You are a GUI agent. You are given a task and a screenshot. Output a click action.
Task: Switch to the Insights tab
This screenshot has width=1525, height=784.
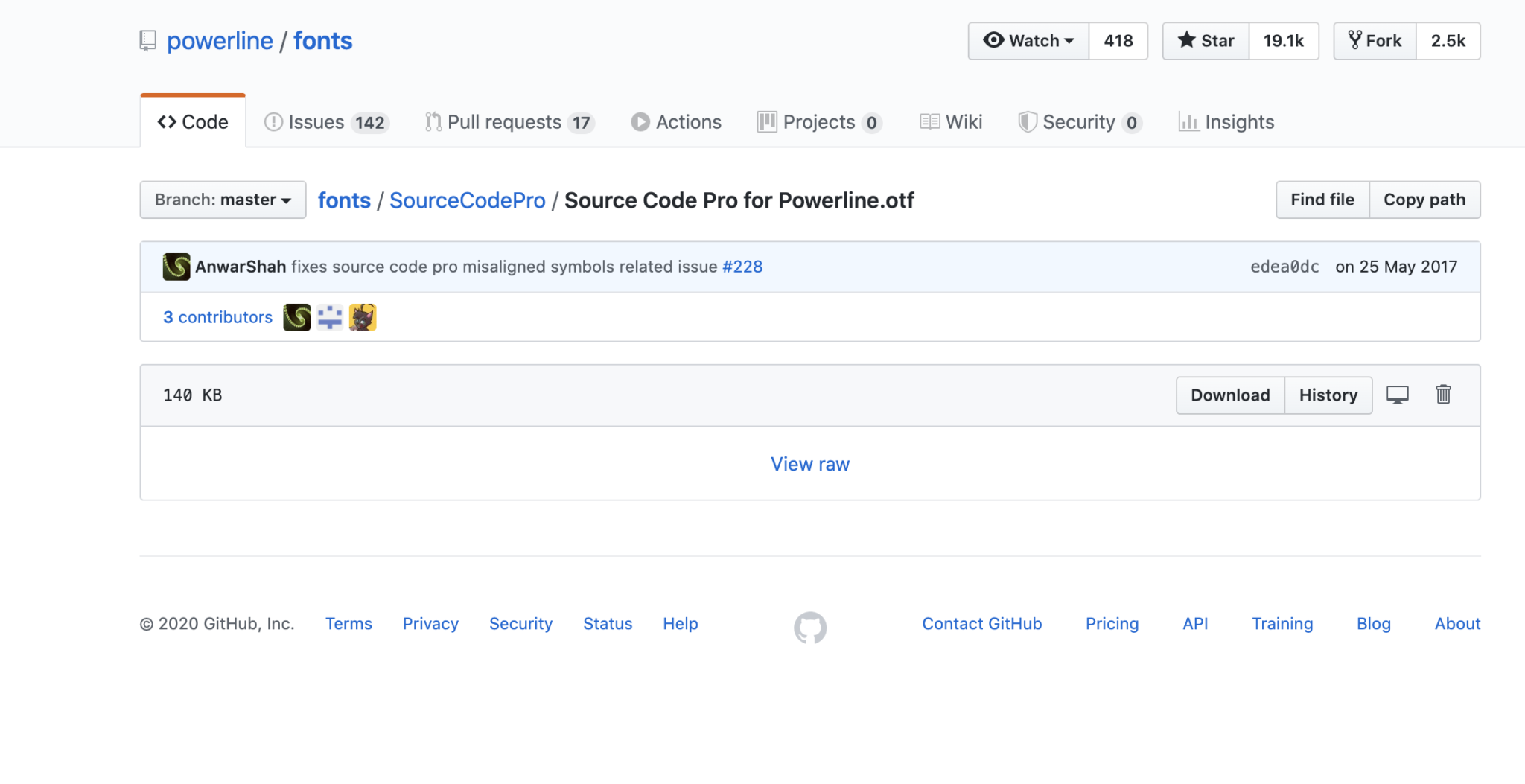click(x=1226, y=122)
